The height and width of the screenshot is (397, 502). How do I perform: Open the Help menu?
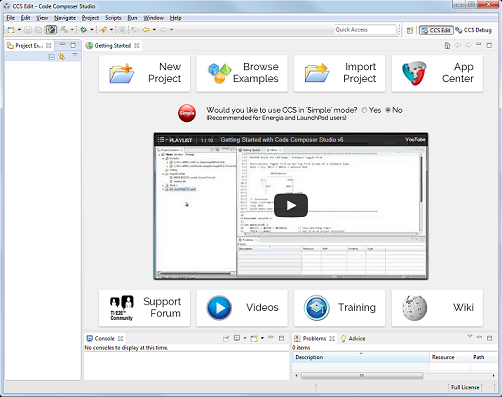click(x=175, y=18)
